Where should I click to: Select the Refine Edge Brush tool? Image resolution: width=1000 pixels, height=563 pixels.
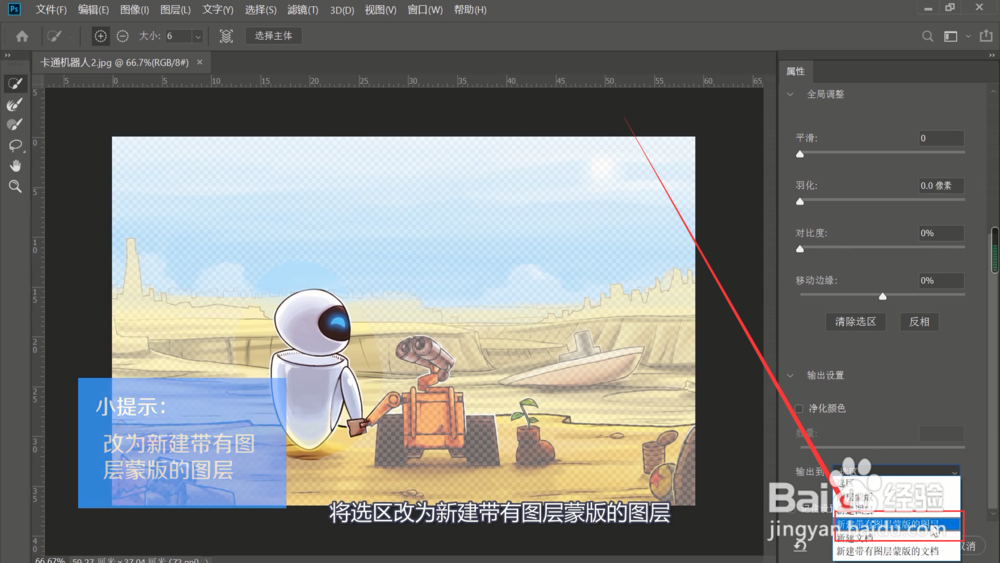(15, 104)
